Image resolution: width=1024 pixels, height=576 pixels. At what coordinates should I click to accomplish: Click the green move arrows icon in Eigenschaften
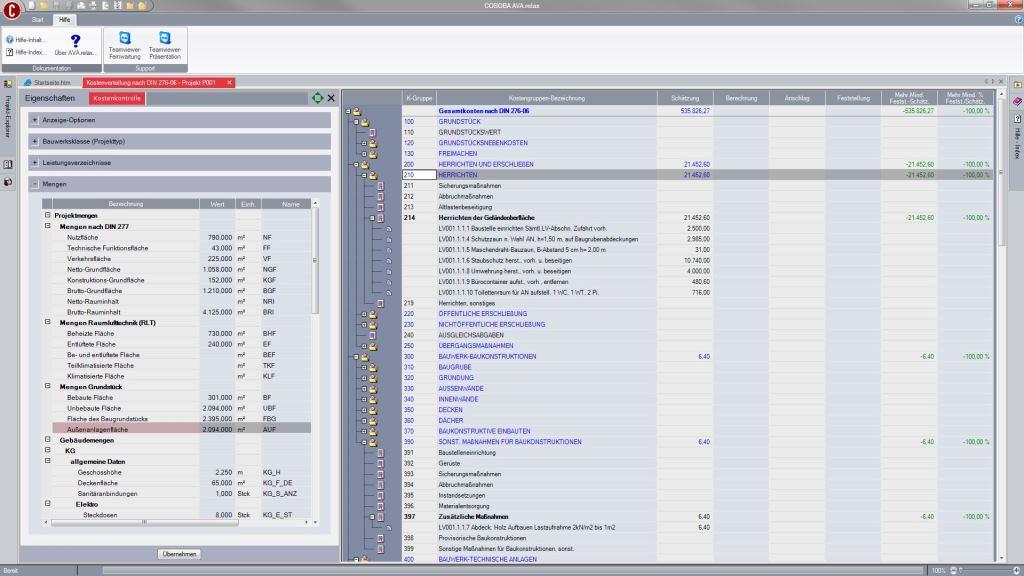tap(317, 98)
